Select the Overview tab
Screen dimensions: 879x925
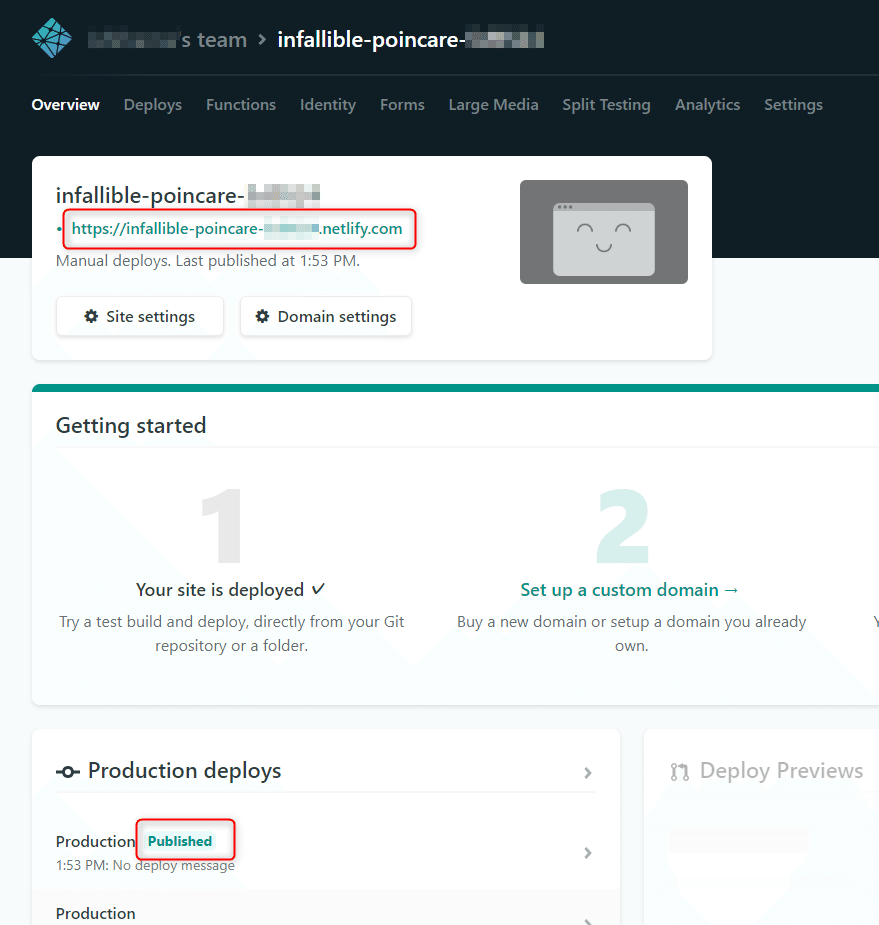[x=65, y=105]
